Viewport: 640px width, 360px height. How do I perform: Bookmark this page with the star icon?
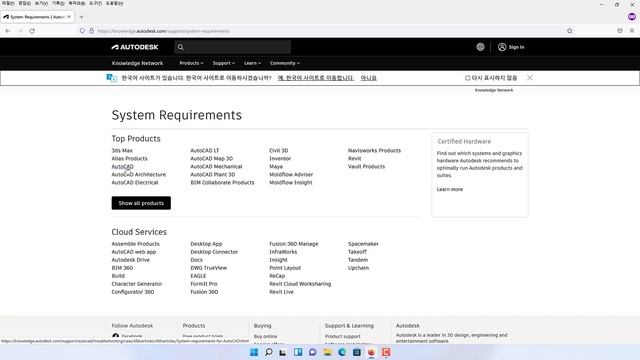click(x=570, y=31)
